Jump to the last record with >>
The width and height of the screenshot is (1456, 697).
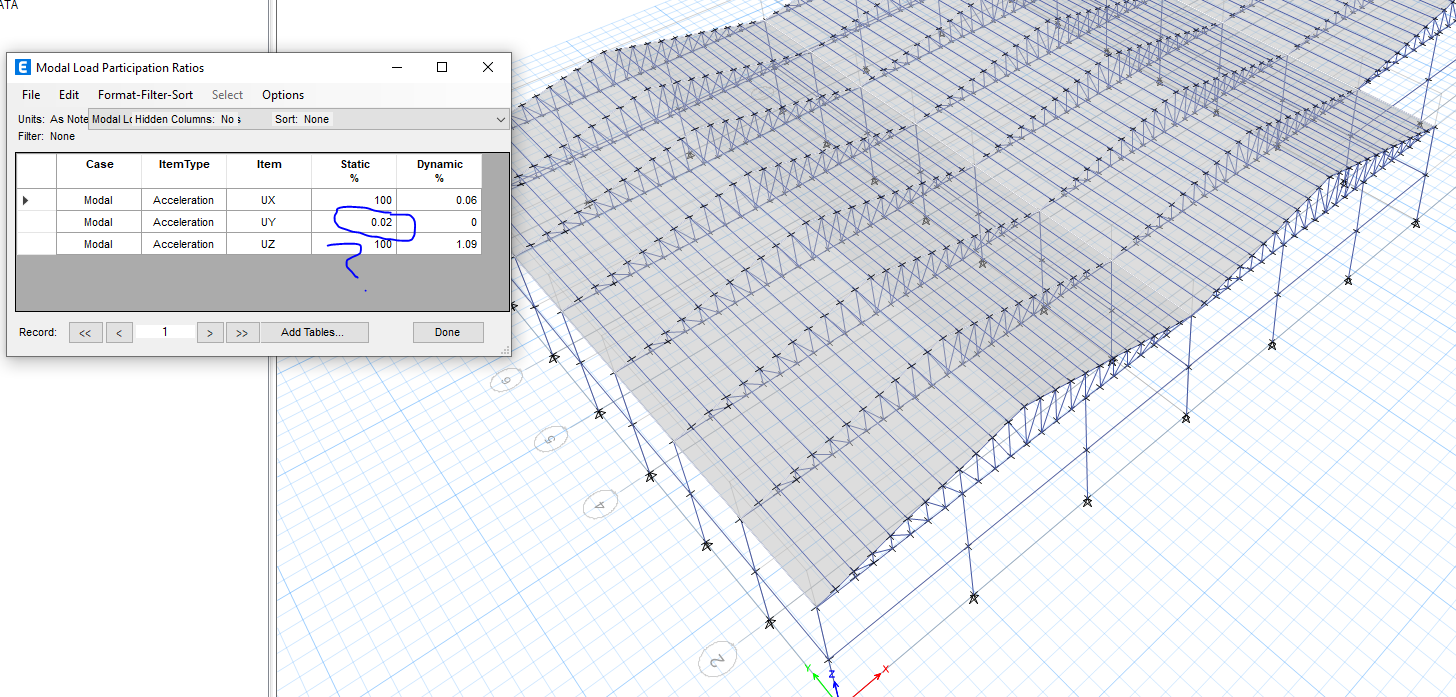point(242,333)
